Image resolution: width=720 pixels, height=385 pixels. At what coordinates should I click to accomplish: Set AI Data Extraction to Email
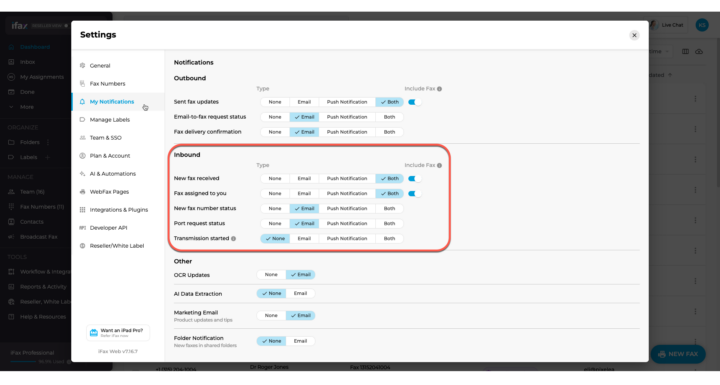coord(300,293)
